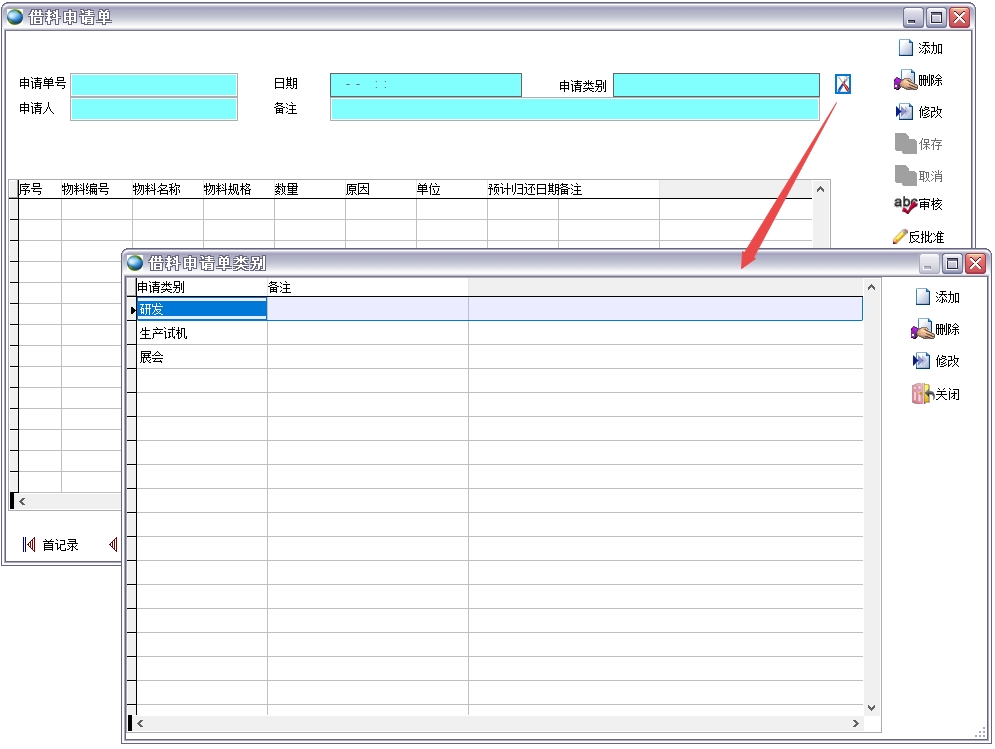995x749 pixels.
Task: Click the Modify icon in main form
Action: tap(905, 112)
